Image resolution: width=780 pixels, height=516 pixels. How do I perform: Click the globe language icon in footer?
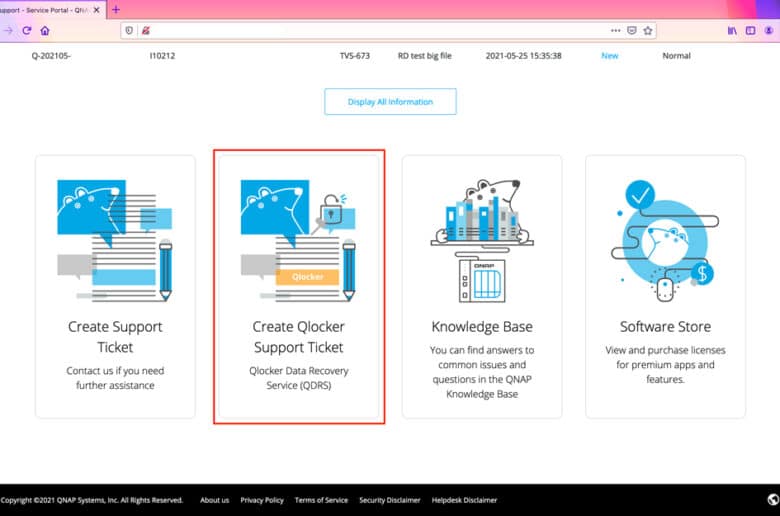[773, 500]
